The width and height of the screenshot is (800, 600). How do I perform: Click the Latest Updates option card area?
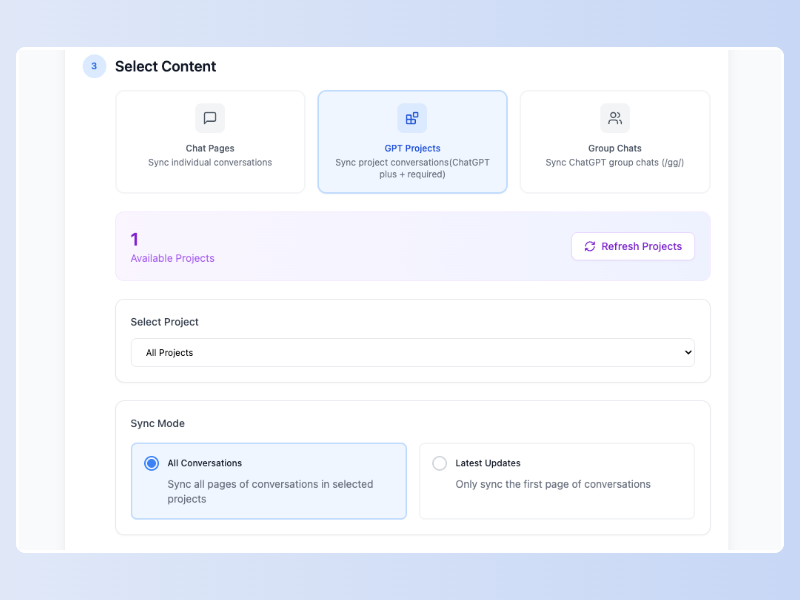(557, 482)
